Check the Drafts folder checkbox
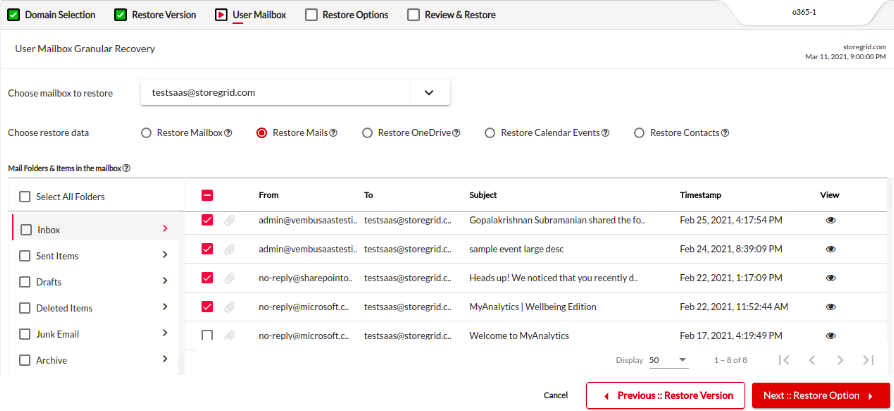The height and width of the screenshot is (411, 894). click(x=25, y=282)
